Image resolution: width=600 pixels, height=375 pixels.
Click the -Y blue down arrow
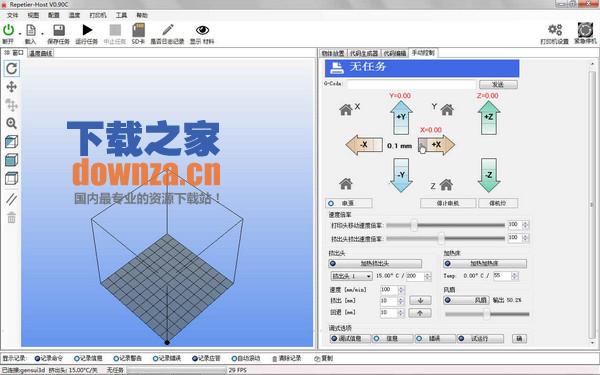coord(401,175)
